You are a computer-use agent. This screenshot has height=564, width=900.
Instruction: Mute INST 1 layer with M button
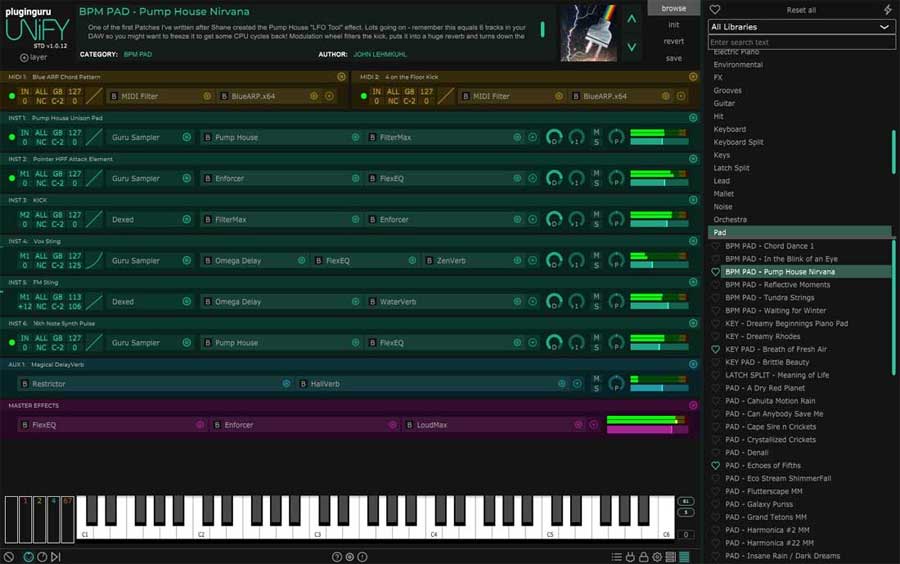[x=596, y=133]
